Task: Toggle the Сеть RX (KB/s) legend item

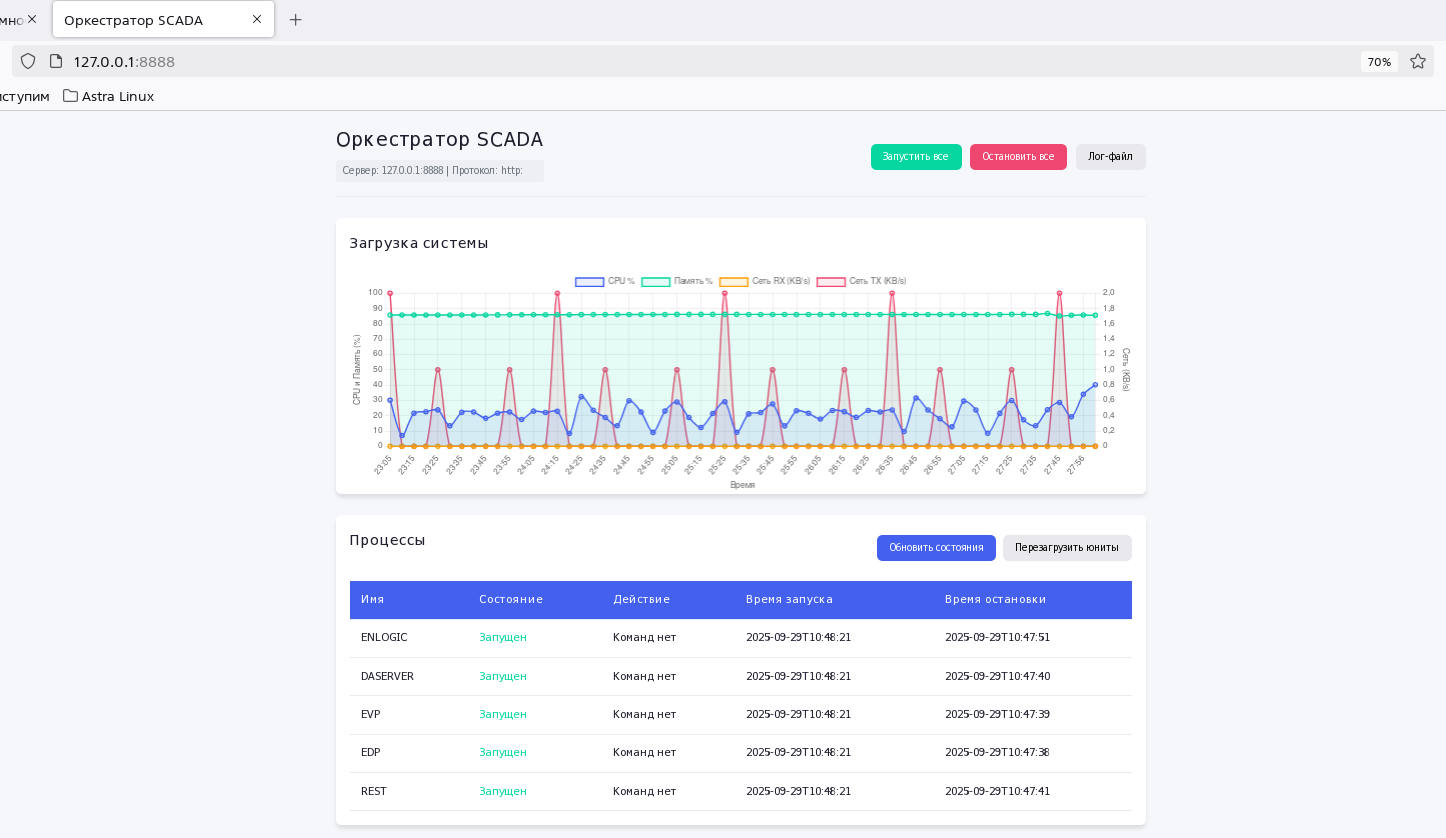Action: coord(765,281)
